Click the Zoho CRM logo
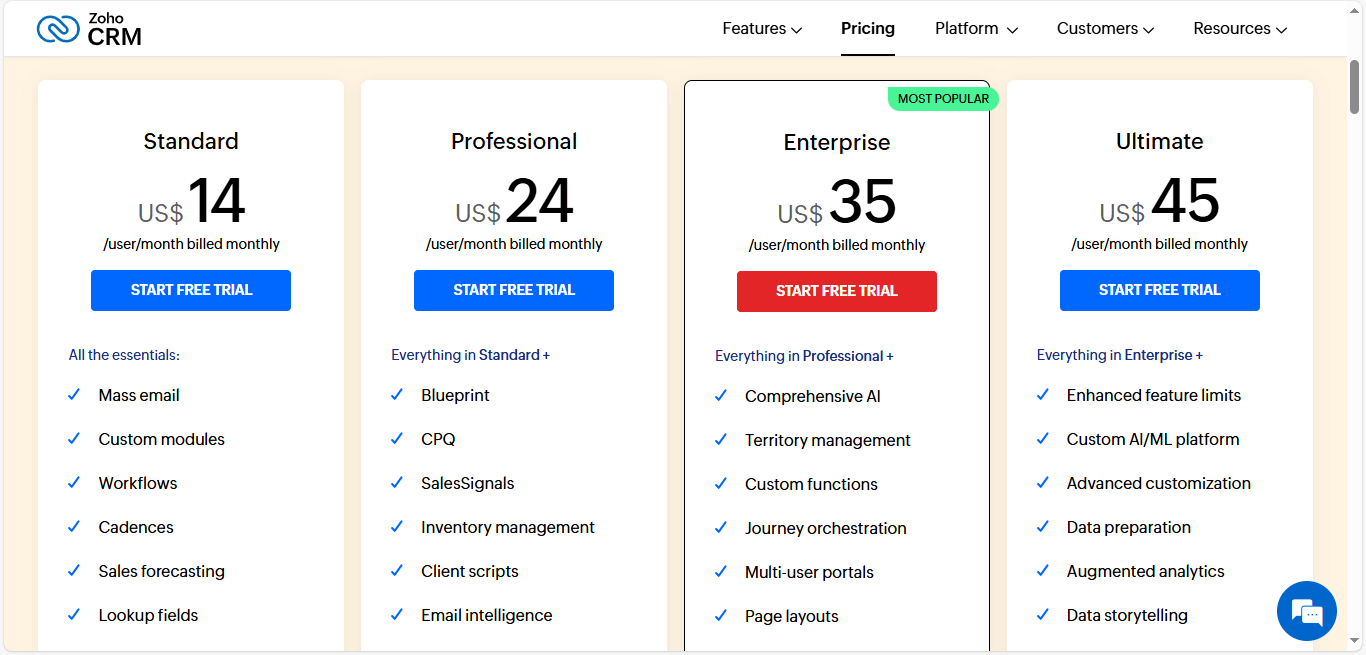 coord(89,30)
